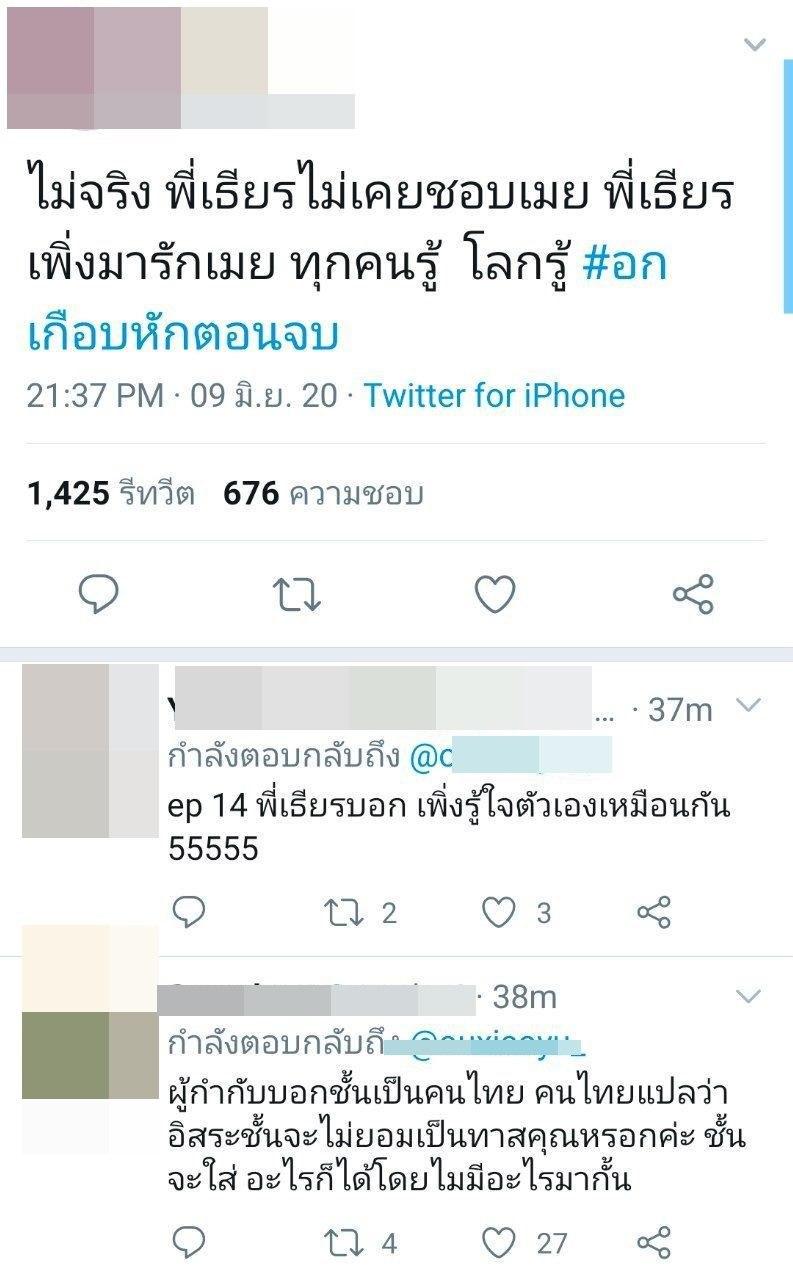This screenshot has height=1280, width=793.
Task: Expand options chevron on 38m reply
Action: point(748,995)
